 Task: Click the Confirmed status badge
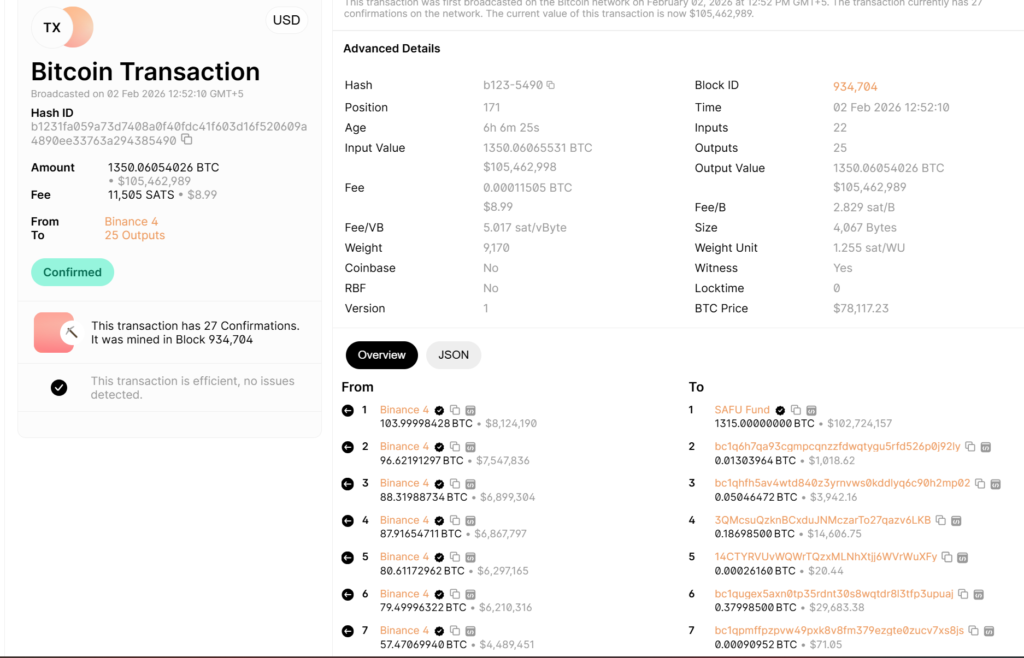72,272
